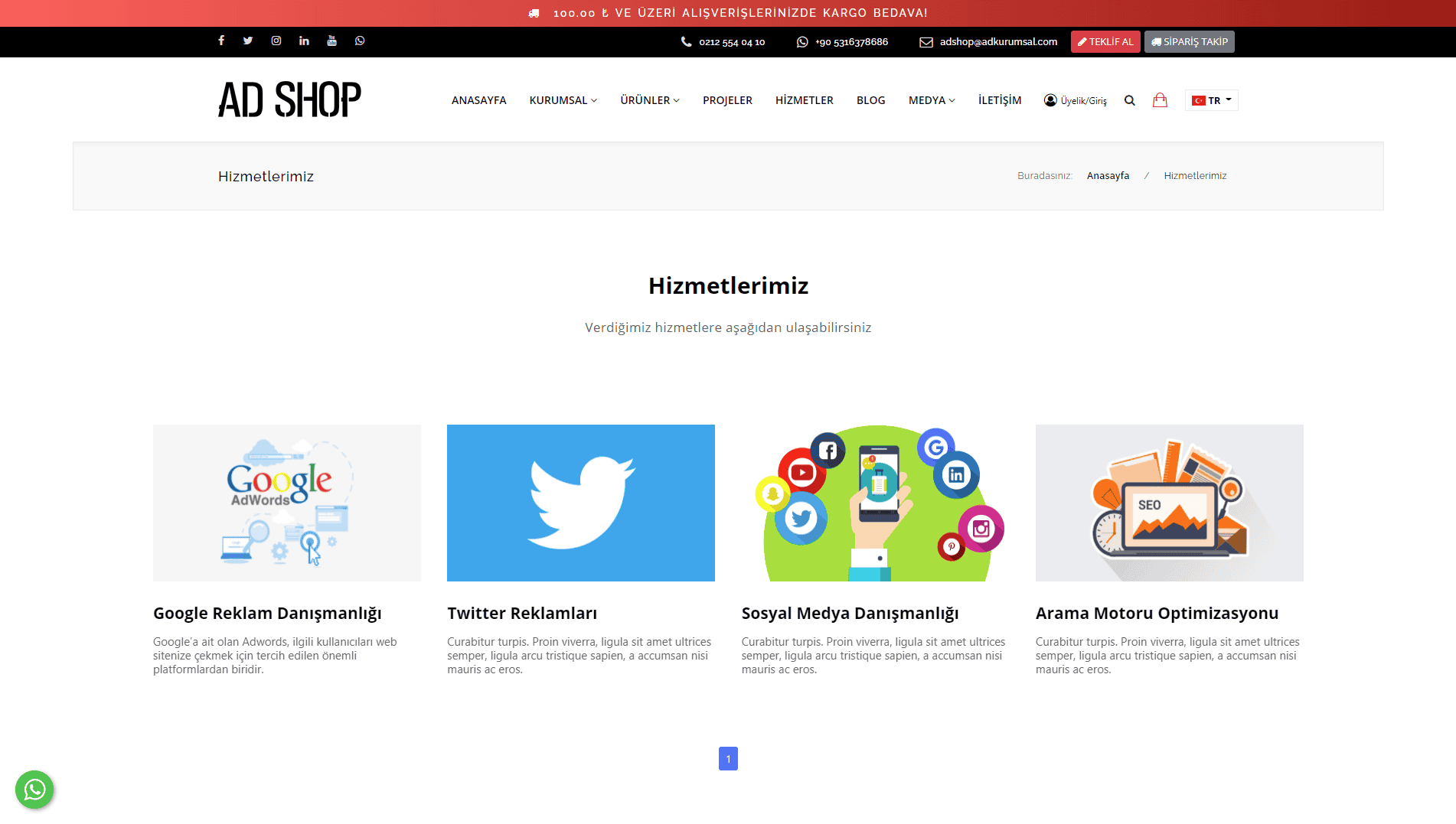Open Sosyal Medya Danışmanlığı title
Screen dimensions: 1456x824
pos(850,614)
